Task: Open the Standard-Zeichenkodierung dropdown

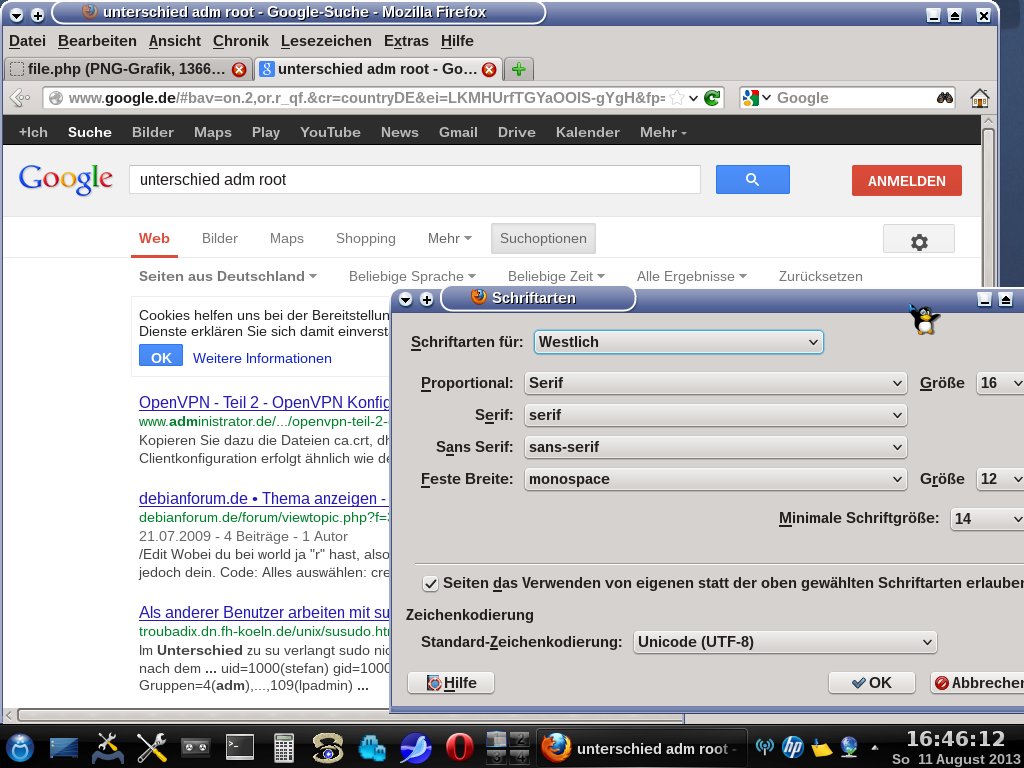Action: (785, 642)
